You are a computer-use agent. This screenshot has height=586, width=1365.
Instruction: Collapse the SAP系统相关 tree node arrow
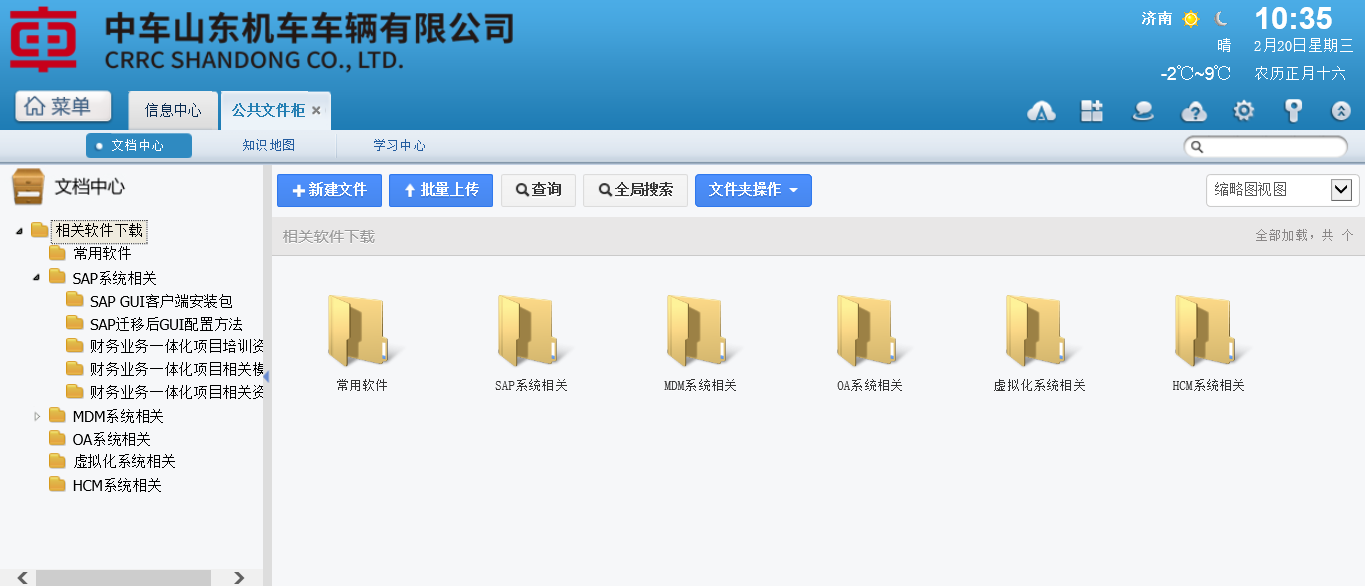[x=38, y=277]
